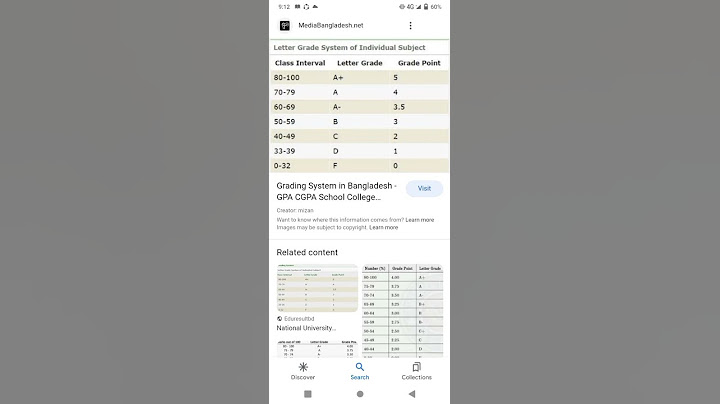Open the 'National University...' related caption

[x=306, y=328]
